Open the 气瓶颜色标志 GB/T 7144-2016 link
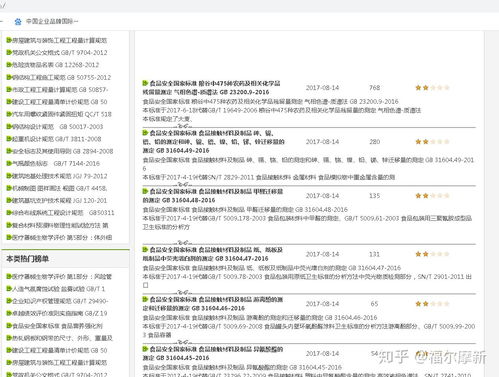 tap(56, 163)
